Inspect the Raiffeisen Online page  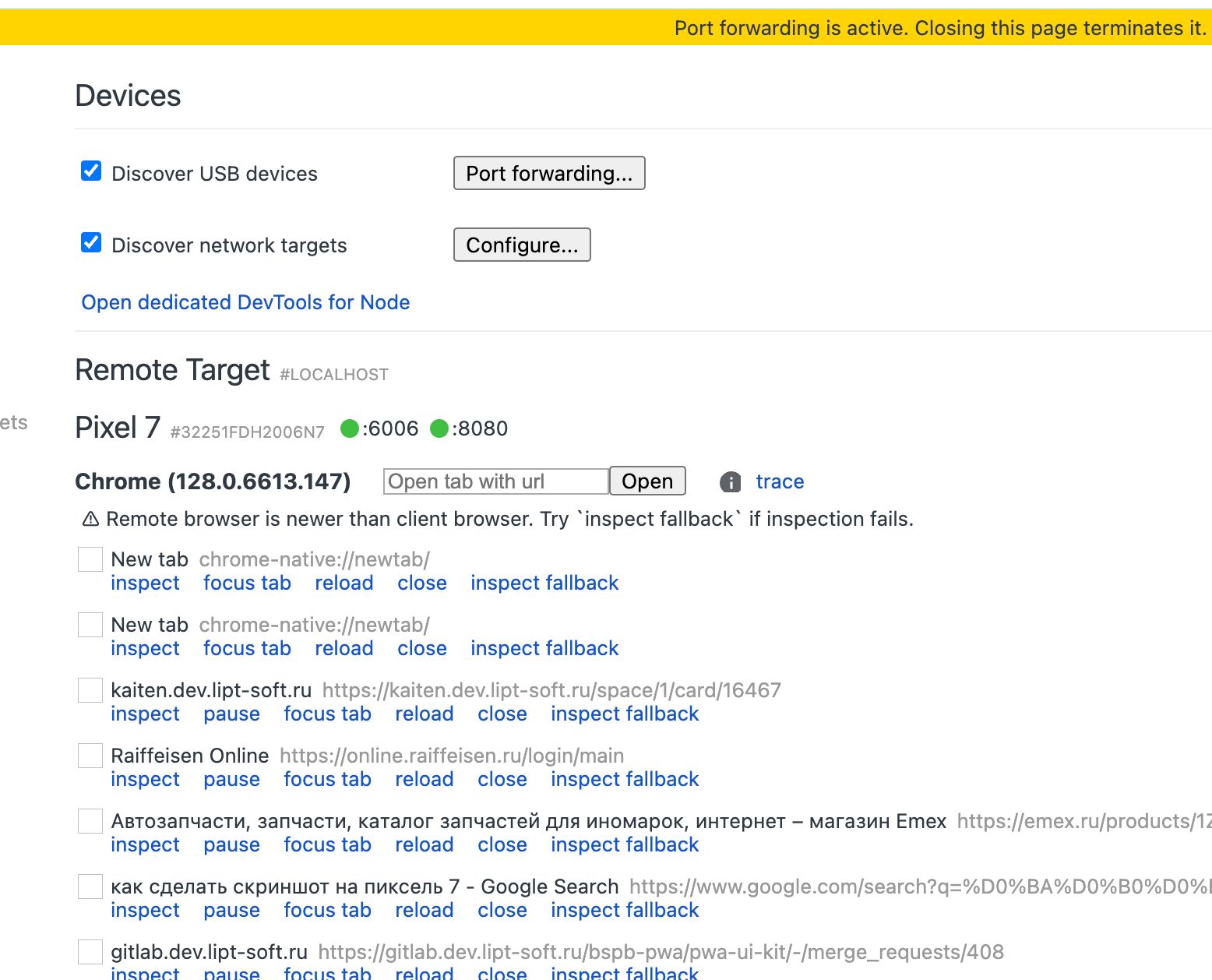click(145, 779)
